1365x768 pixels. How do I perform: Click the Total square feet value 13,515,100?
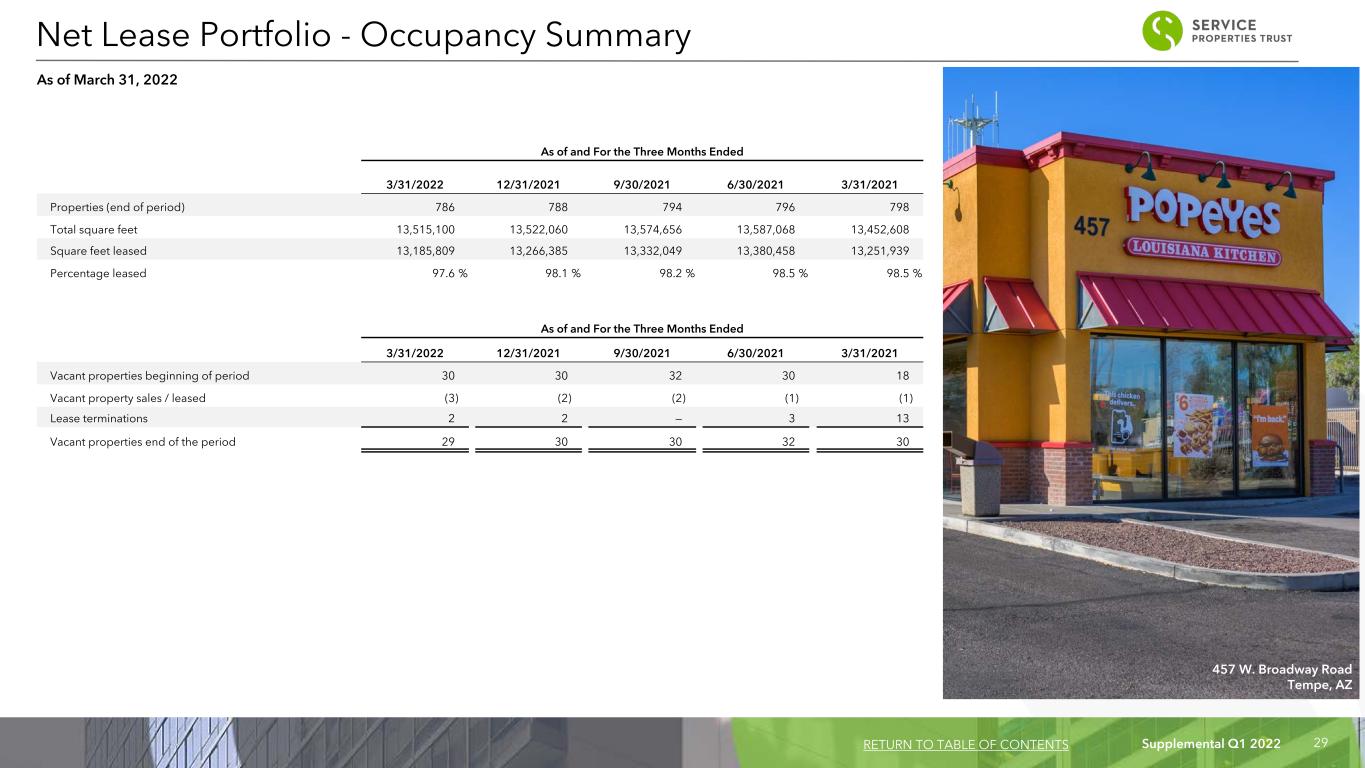click(426, 229)
